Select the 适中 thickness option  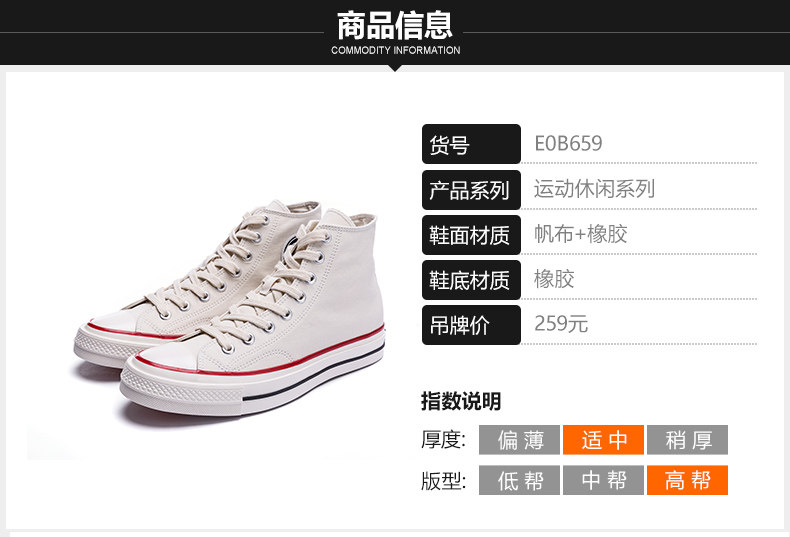[604, 440]
